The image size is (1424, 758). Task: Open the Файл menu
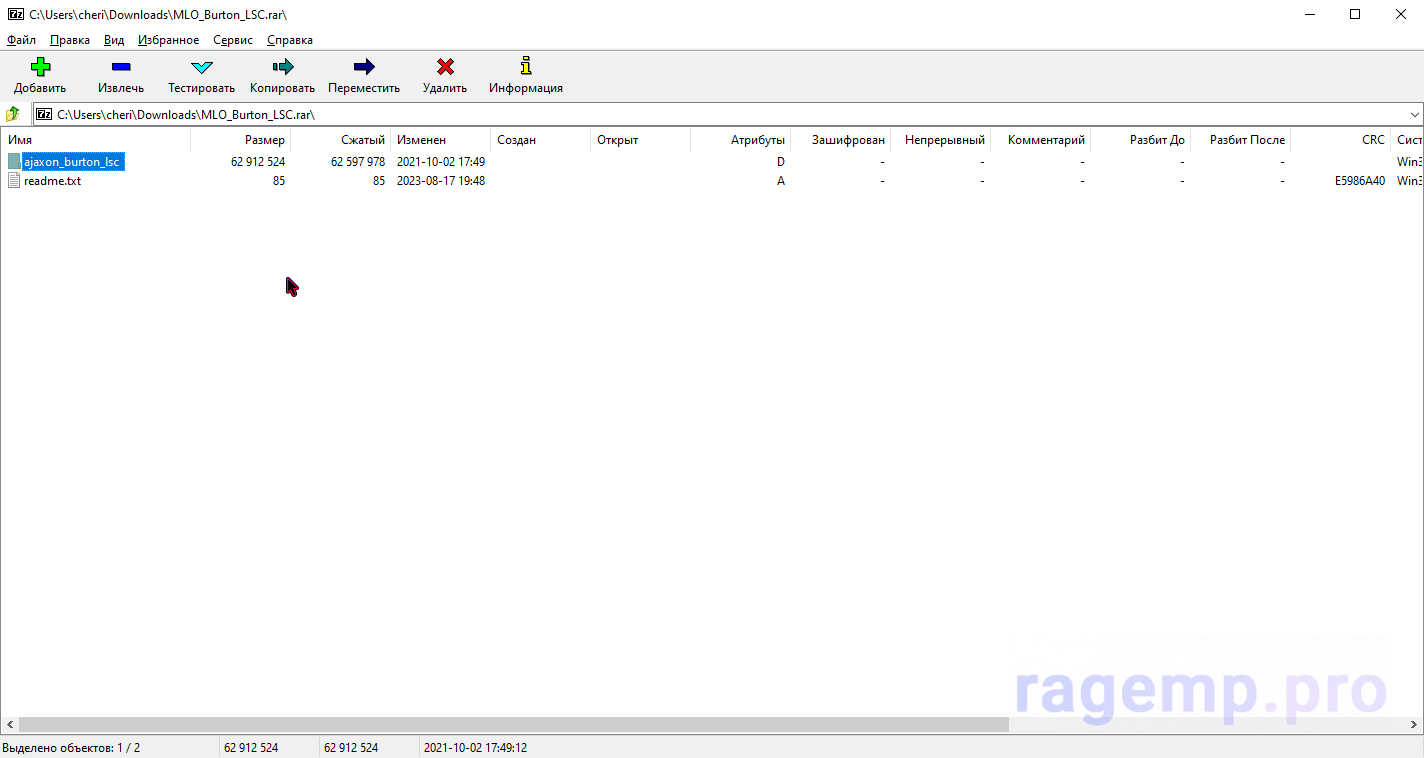21,40
